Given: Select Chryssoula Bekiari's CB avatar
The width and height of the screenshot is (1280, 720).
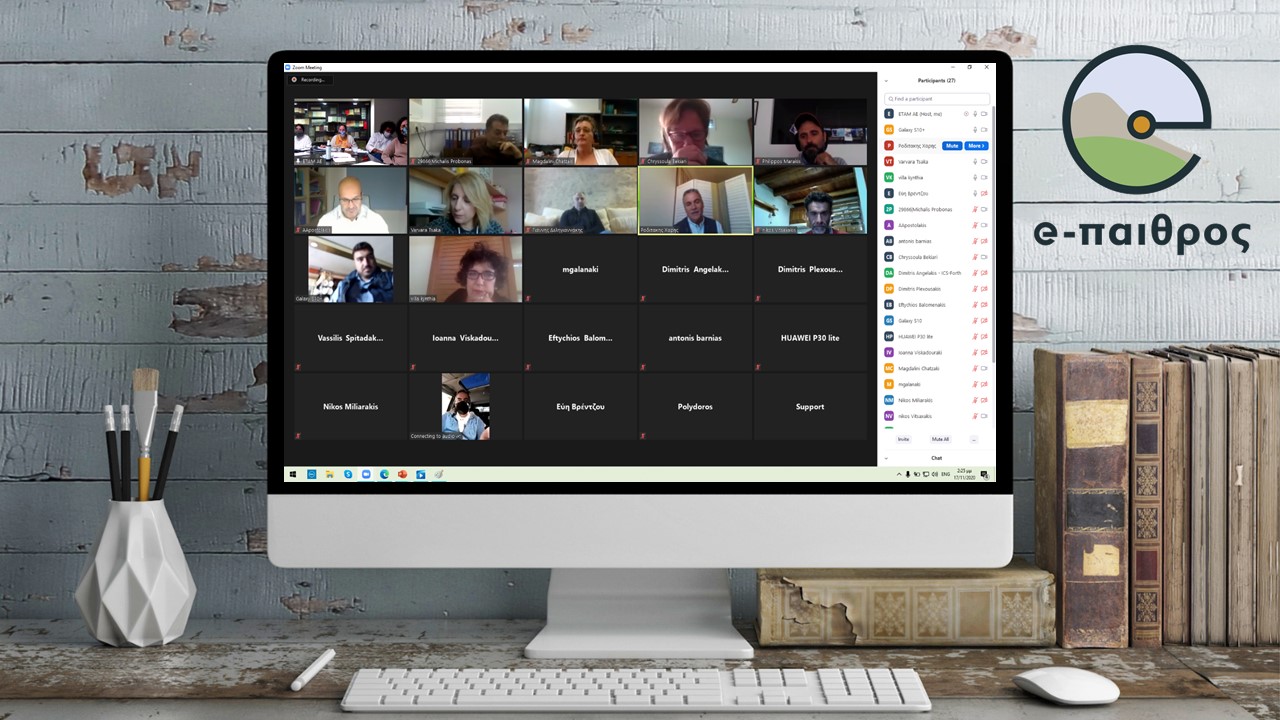Looking at the screenshot, I should tap(889, 257).
